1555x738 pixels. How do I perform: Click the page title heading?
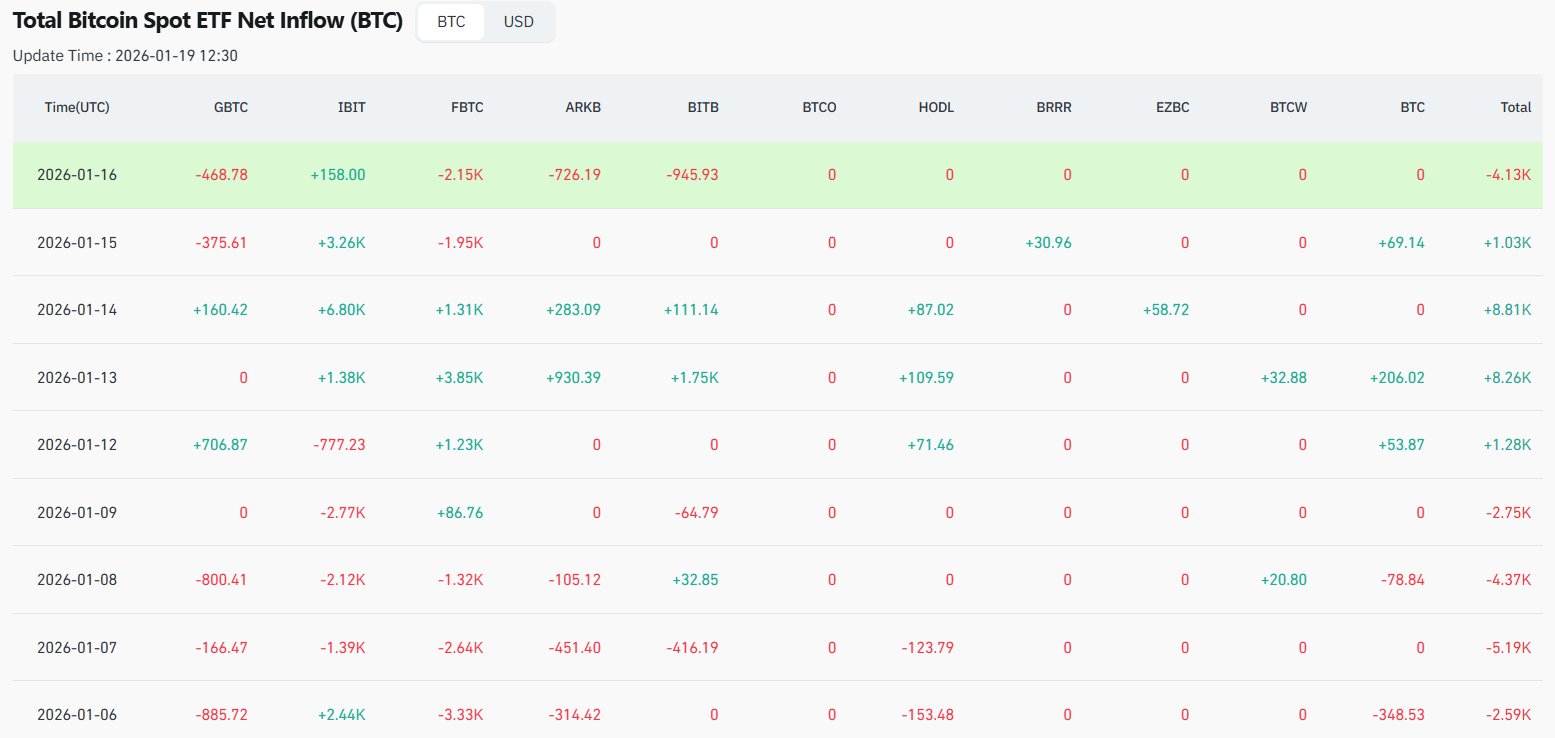(x=205, y=20)
